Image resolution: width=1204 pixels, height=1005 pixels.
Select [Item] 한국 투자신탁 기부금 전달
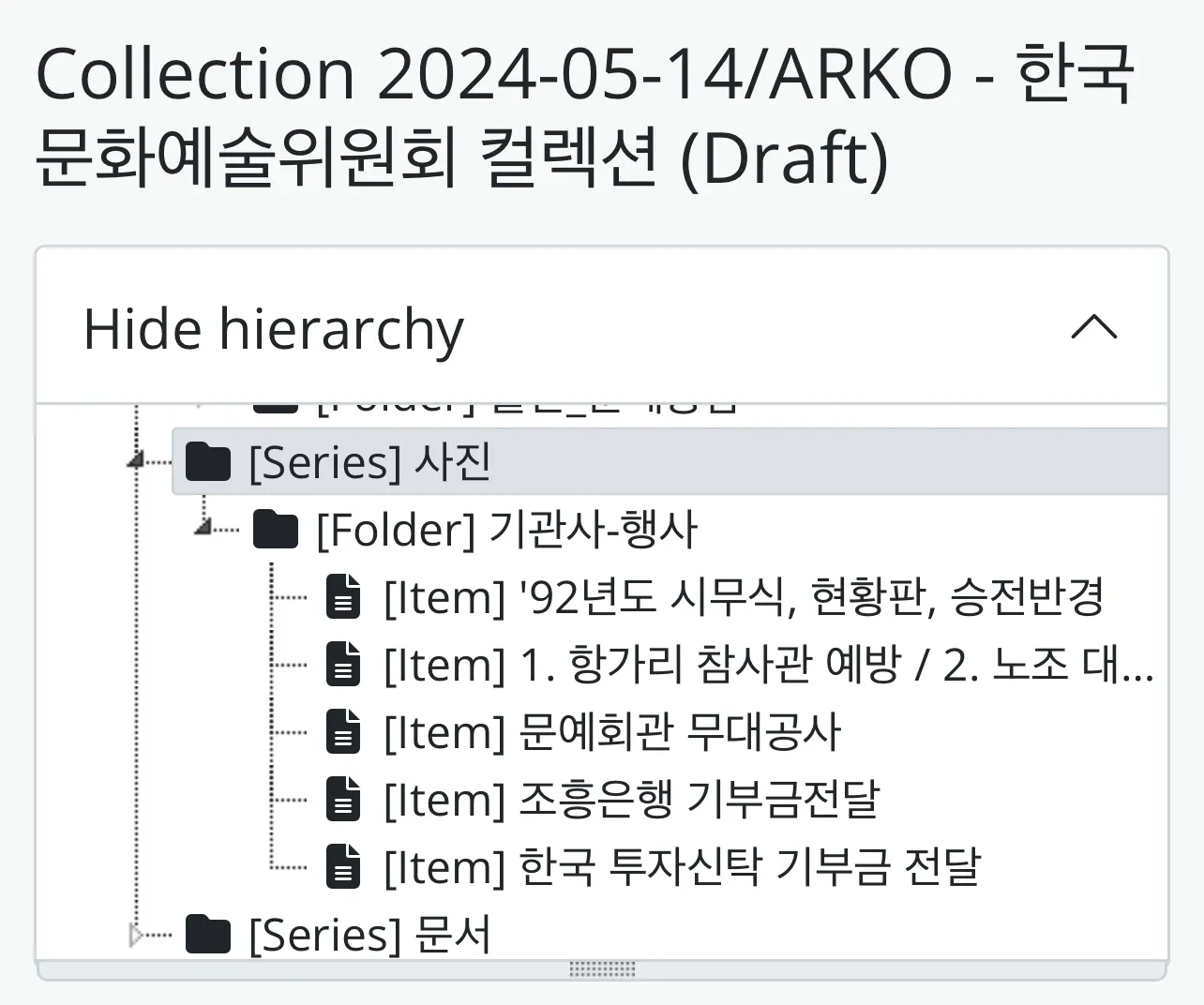coord(682,867)
